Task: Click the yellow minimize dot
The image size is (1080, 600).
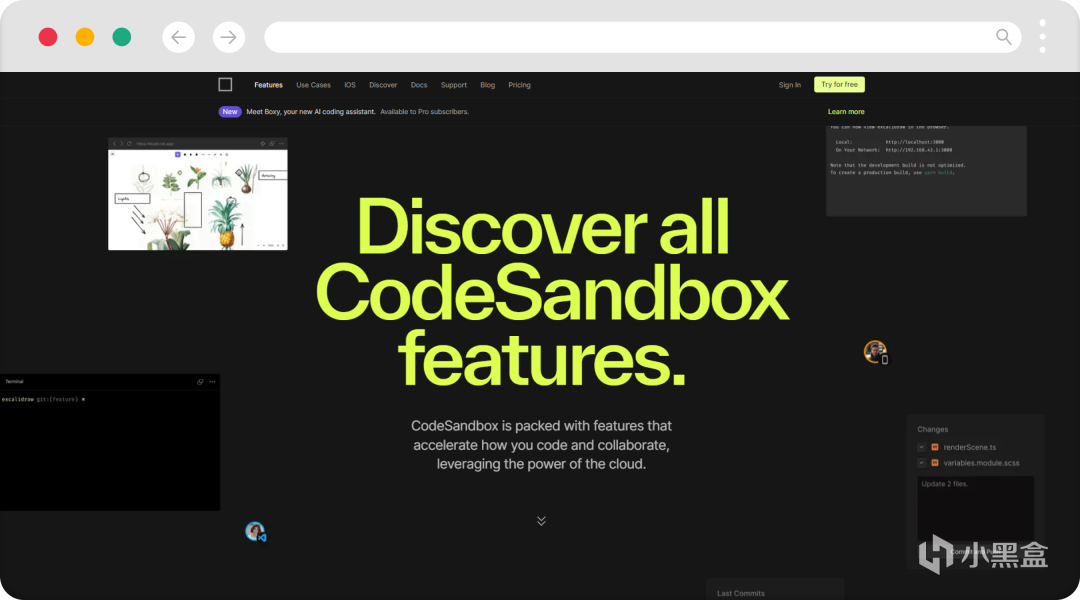Action: [x=85, y=37]
